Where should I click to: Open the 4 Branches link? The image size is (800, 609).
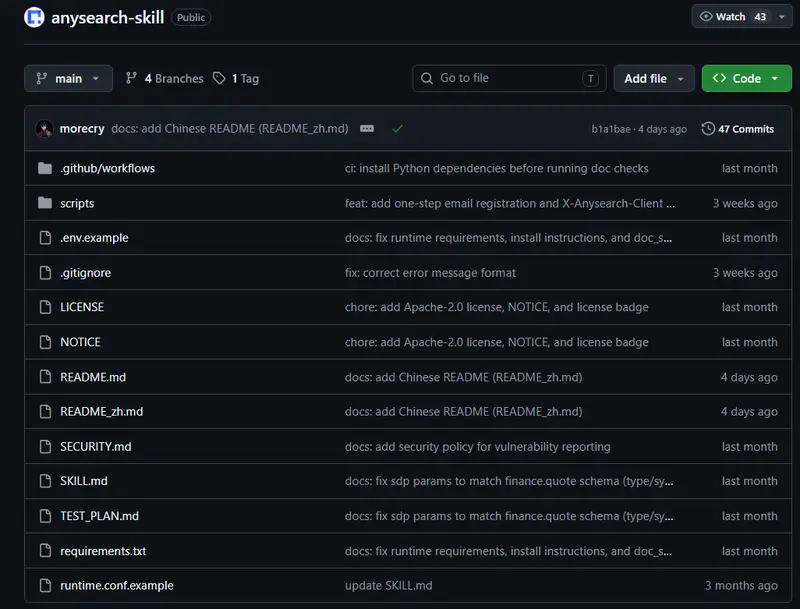tap(164, 78)
